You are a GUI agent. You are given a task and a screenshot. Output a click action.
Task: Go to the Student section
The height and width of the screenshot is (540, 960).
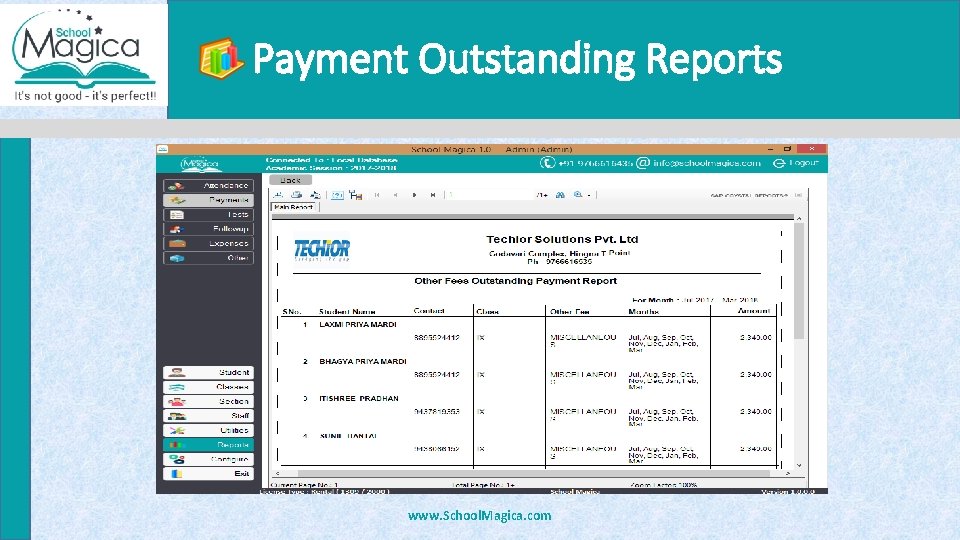[208, 372]
